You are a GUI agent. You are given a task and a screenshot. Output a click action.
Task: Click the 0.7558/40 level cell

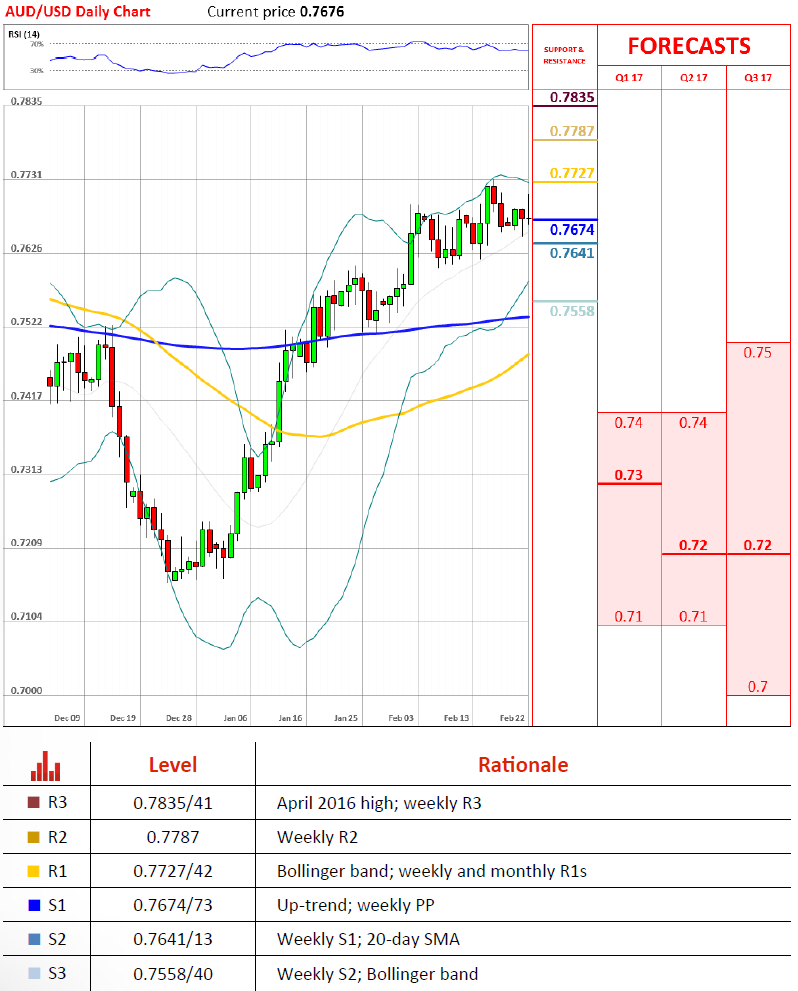click(172, 973)
